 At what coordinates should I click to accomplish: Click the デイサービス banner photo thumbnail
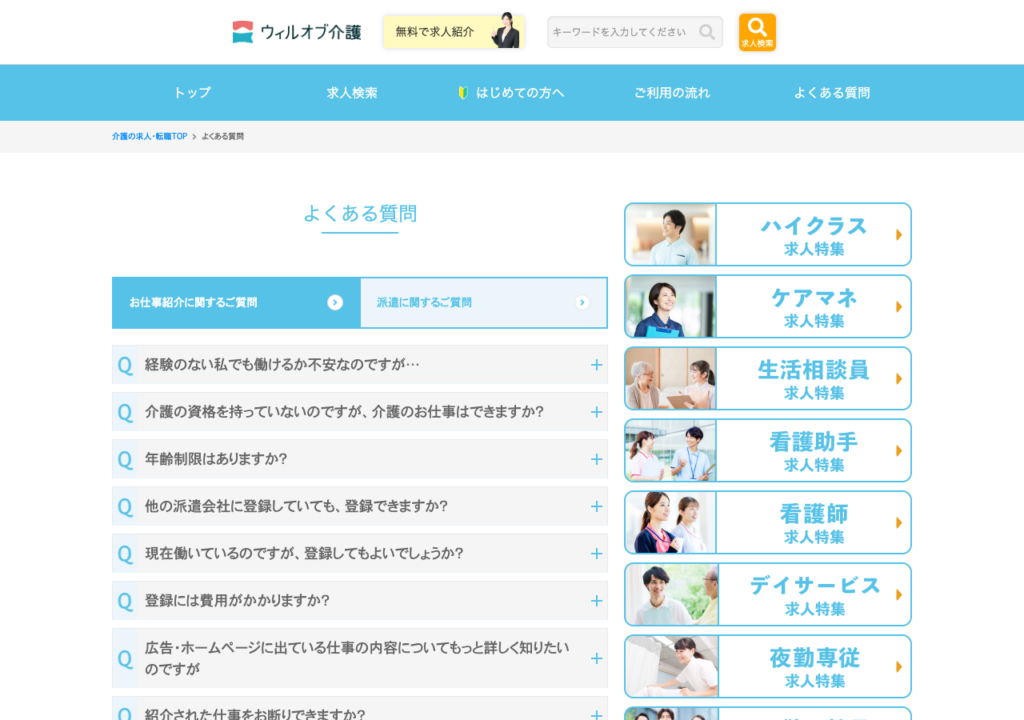[671, 595]
